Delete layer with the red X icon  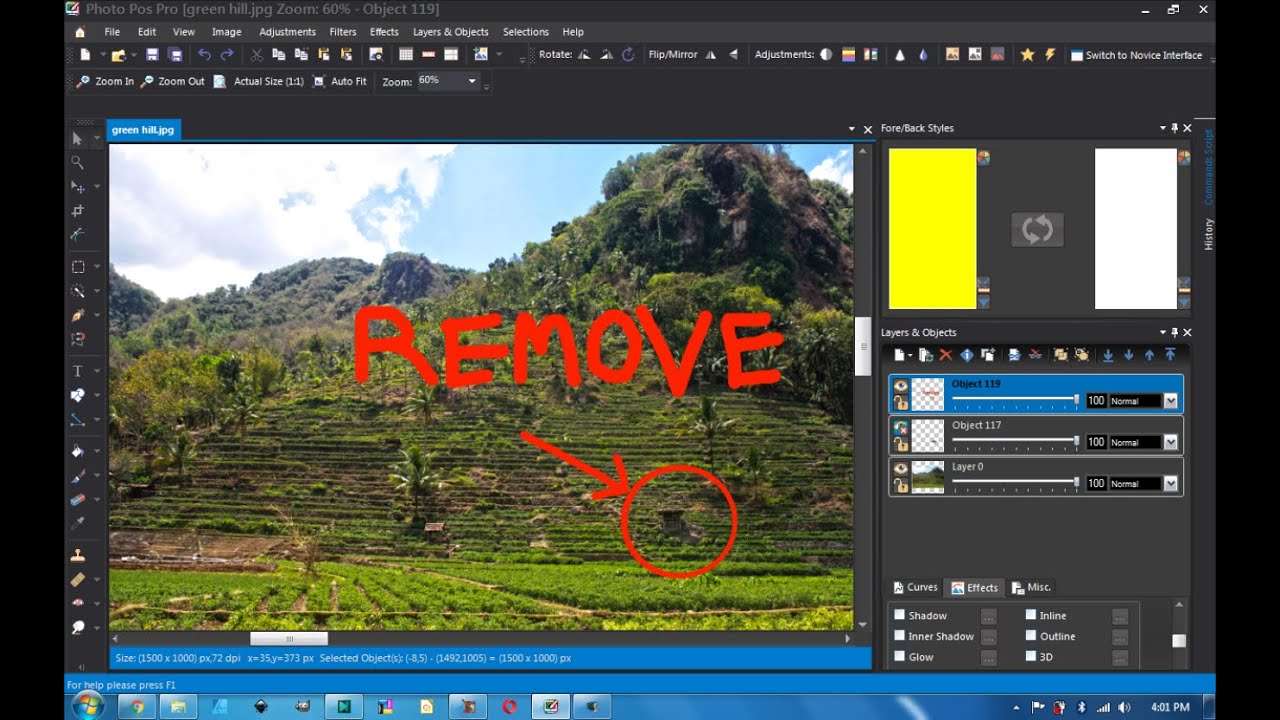pyautogui.click(x=946, y=355)
